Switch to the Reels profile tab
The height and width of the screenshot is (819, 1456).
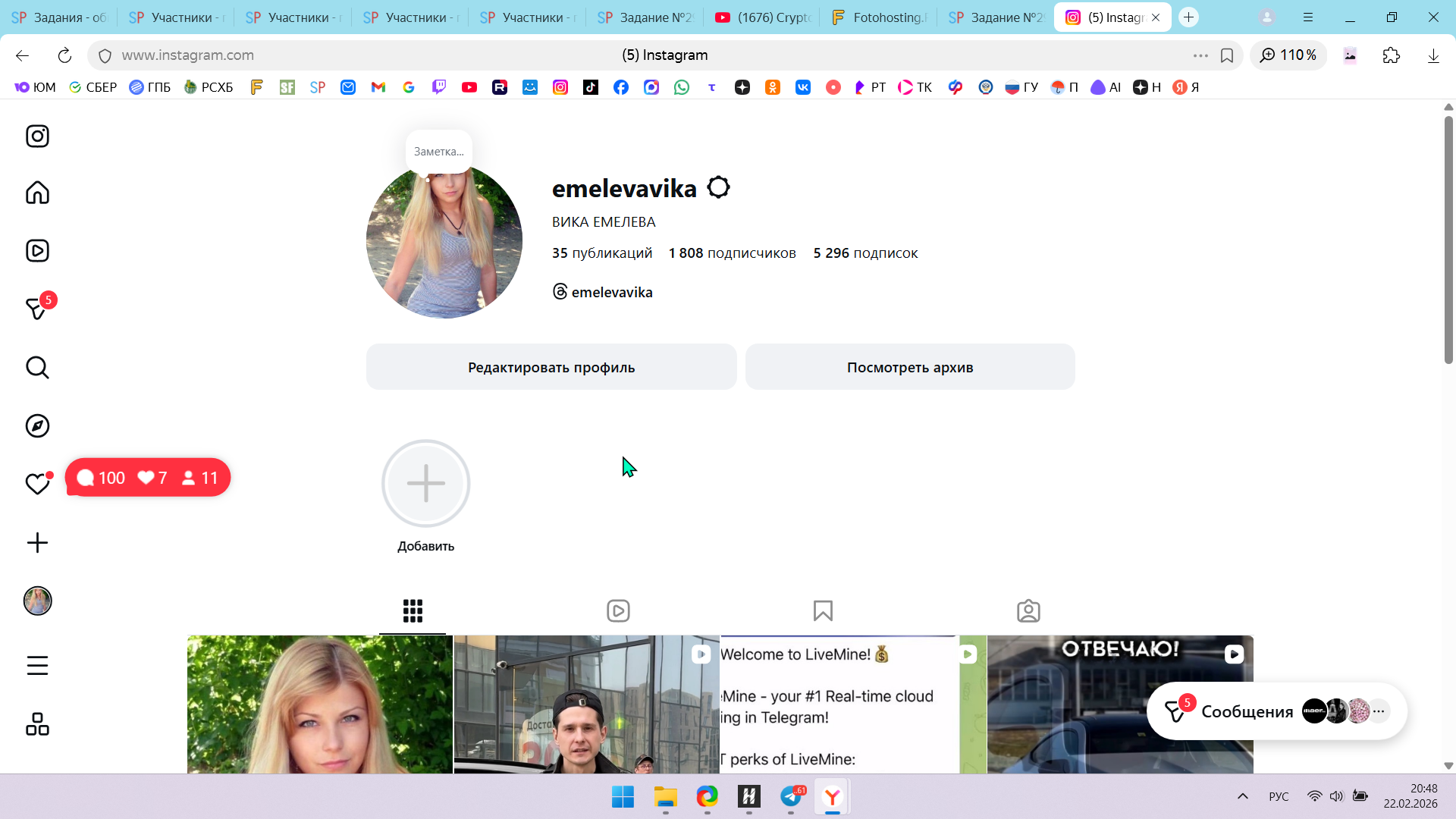coord(618,611)
